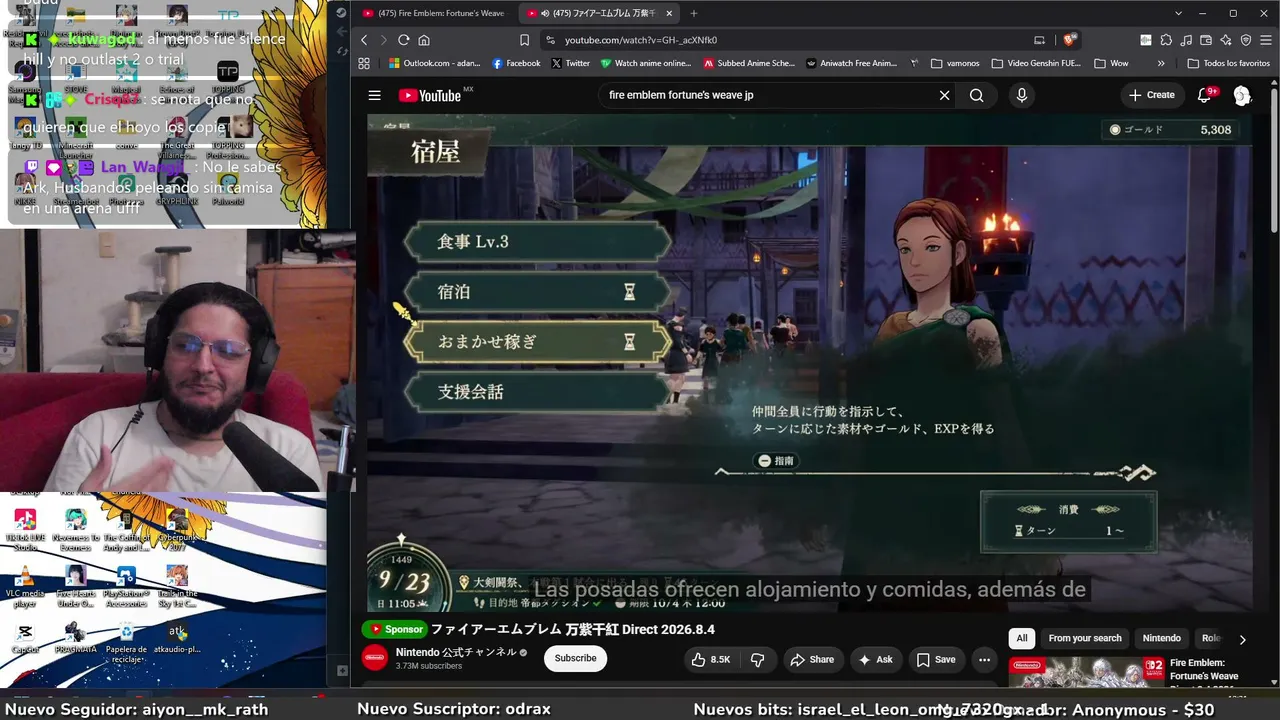This screenshot has height=720, width=1280.
Task: Open the Create dropdown on YouTube
Action: tap(1152, 95)
